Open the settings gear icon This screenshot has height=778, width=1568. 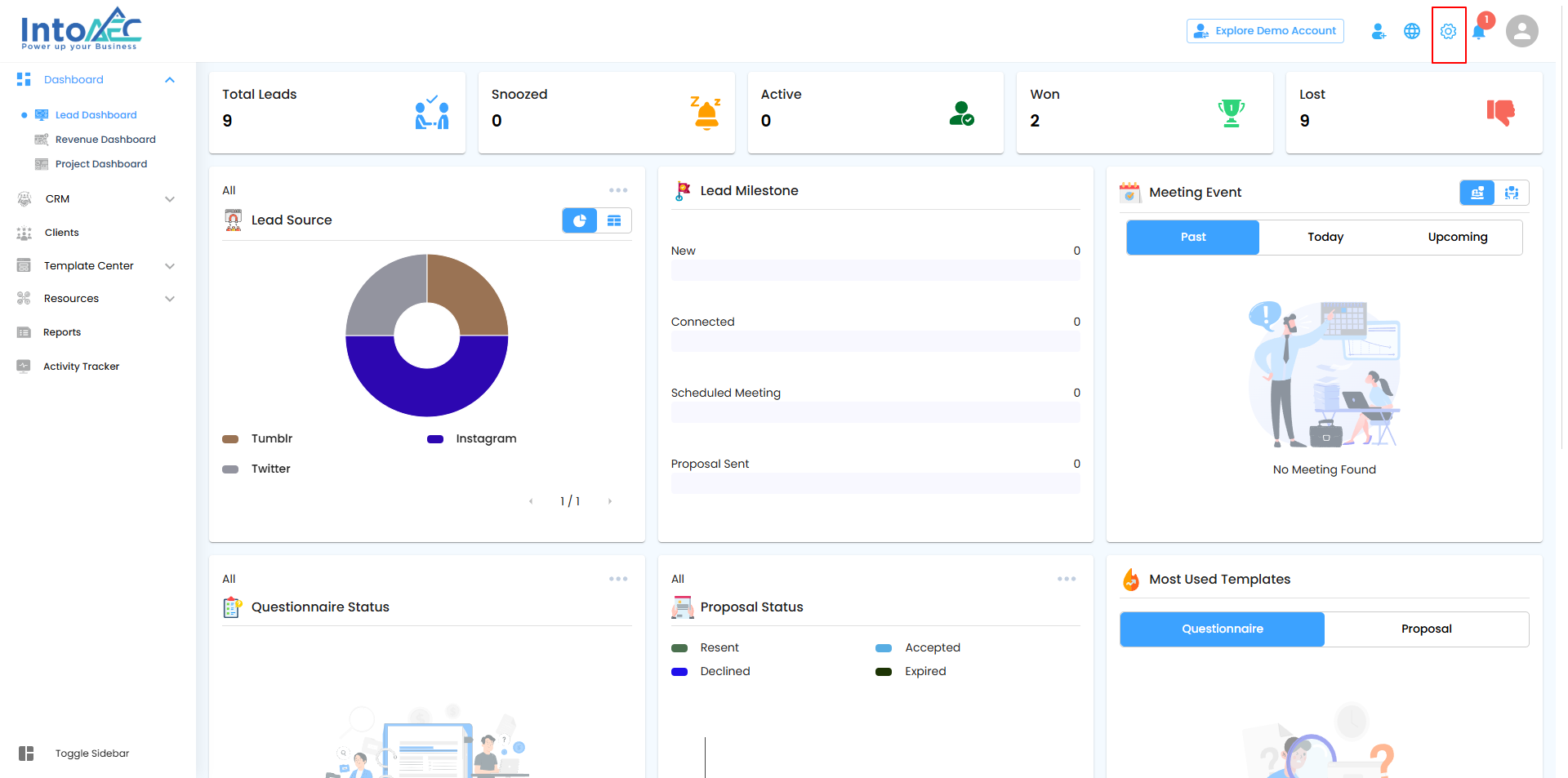tap(1448, 31)
